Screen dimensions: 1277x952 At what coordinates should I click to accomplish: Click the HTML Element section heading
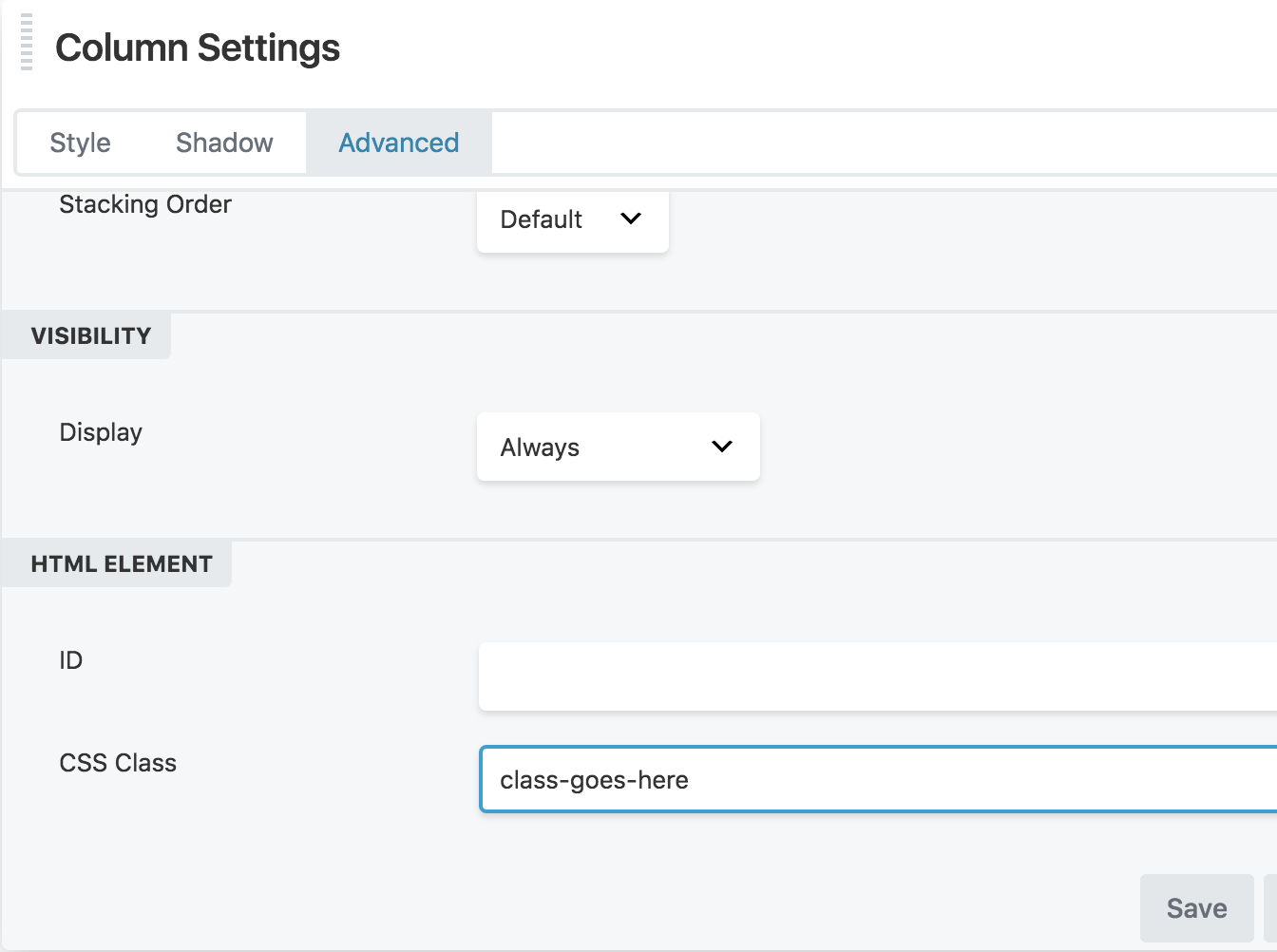pyautogui.click(x=122, y=564)
